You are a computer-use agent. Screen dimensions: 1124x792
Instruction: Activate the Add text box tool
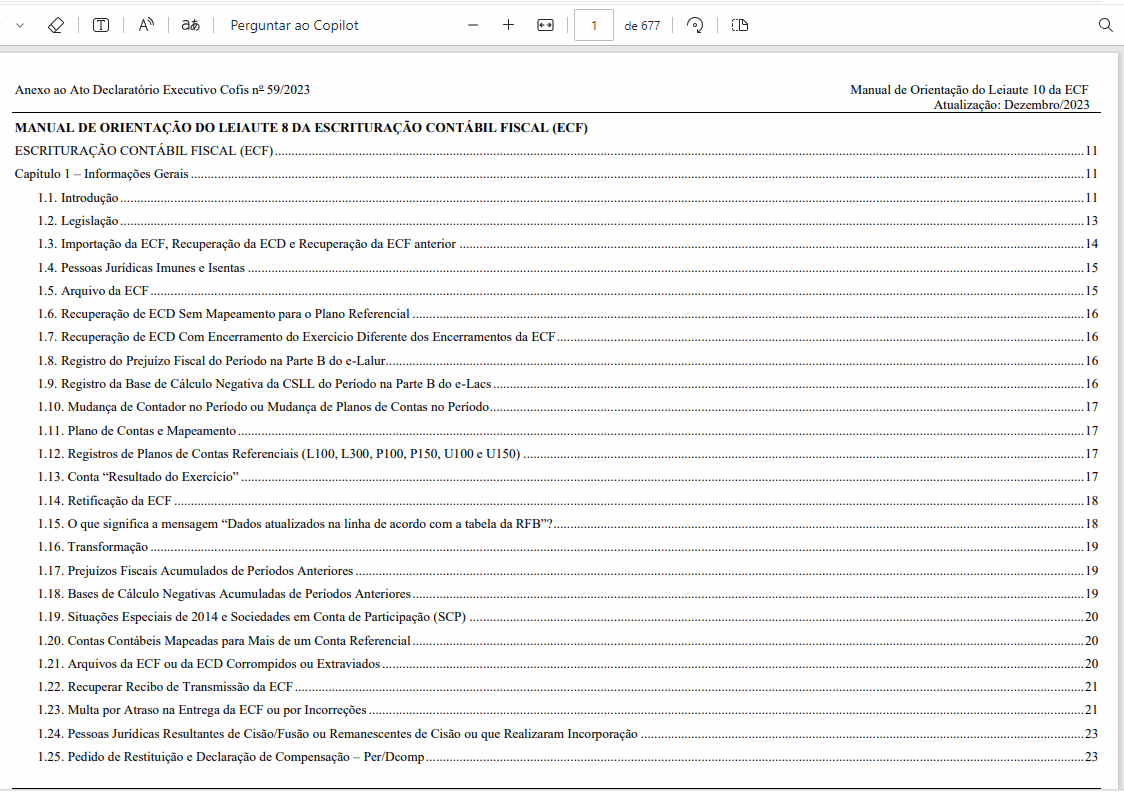101,25
